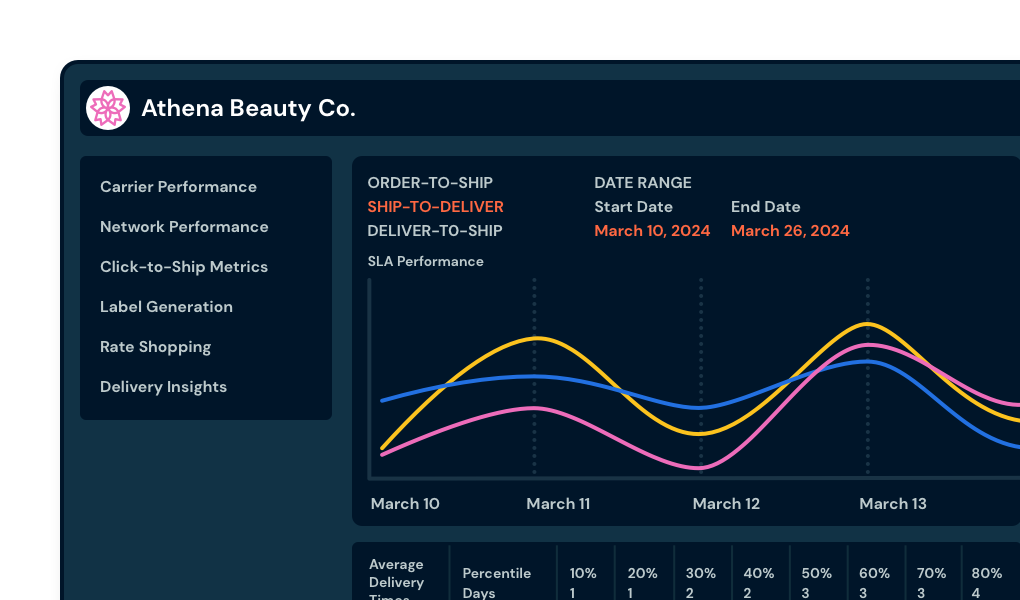Image resolution: width=1020 pixels, height=600 pixels.
Task: Switch to ORDER-TO-SHIP metric
Action: pos(430,183)
